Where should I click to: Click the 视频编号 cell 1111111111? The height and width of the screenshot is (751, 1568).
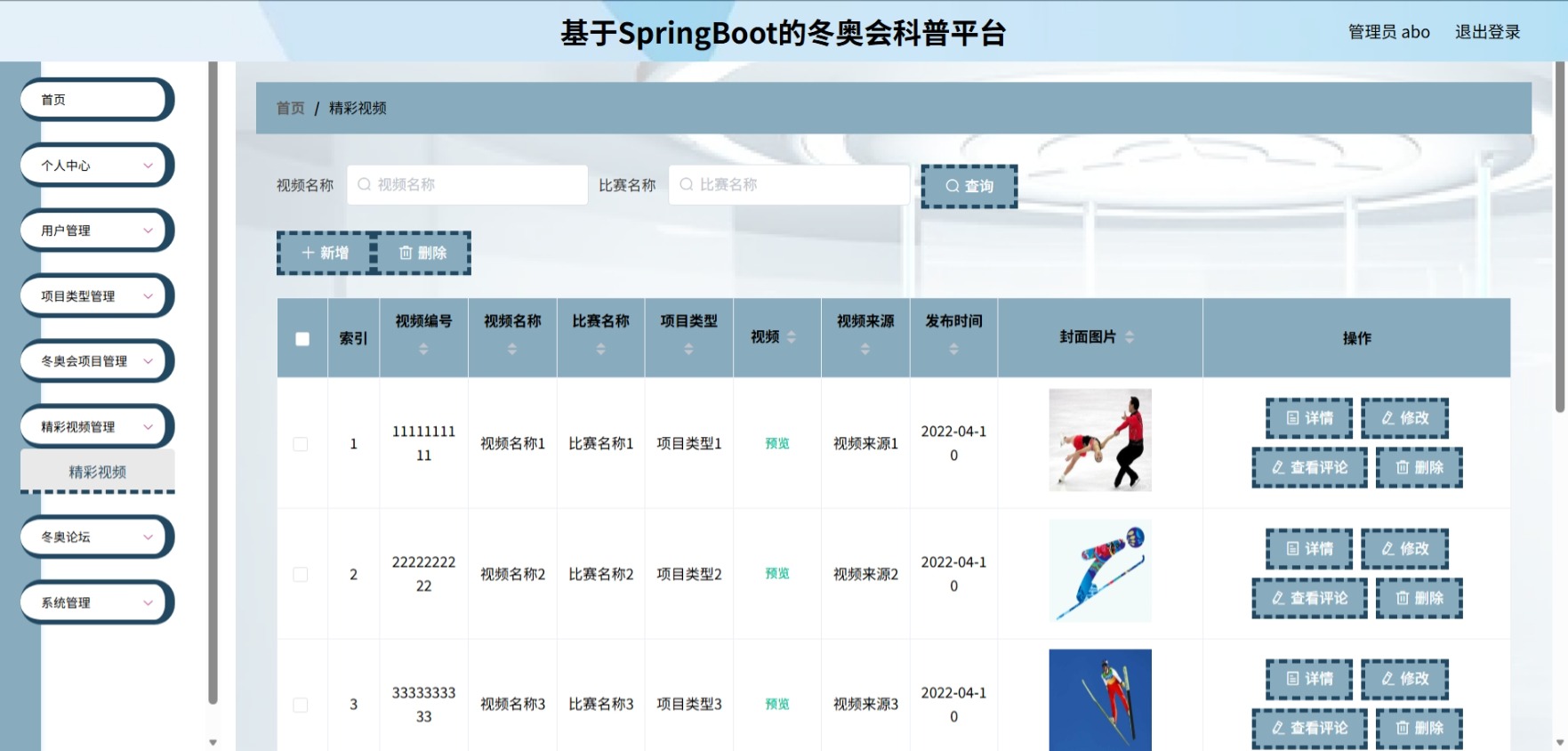(x=423, y=443)
